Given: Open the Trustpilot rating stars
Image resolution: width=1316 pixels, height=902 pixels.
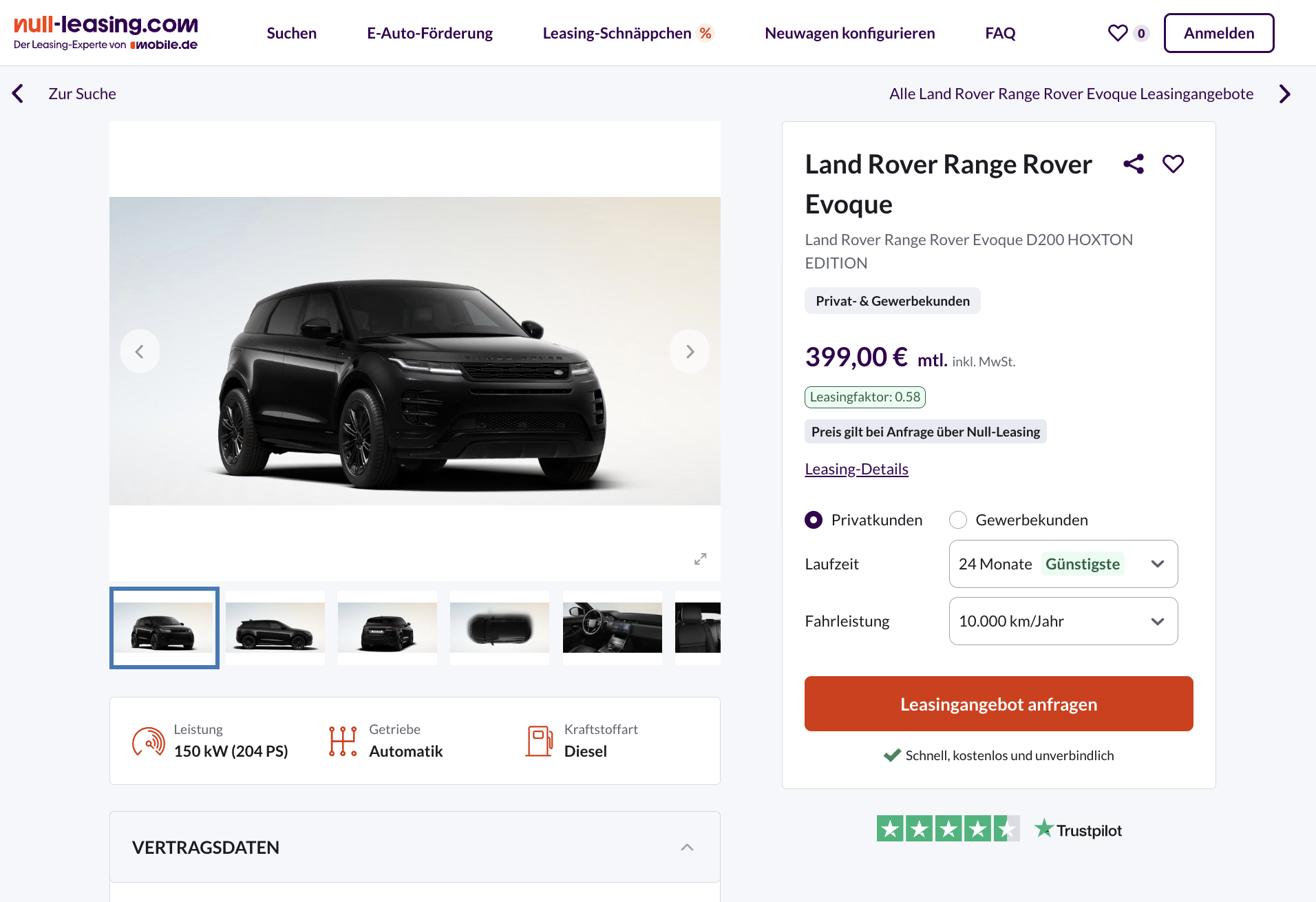Looking at the screenshot, I should click(948, 829).
